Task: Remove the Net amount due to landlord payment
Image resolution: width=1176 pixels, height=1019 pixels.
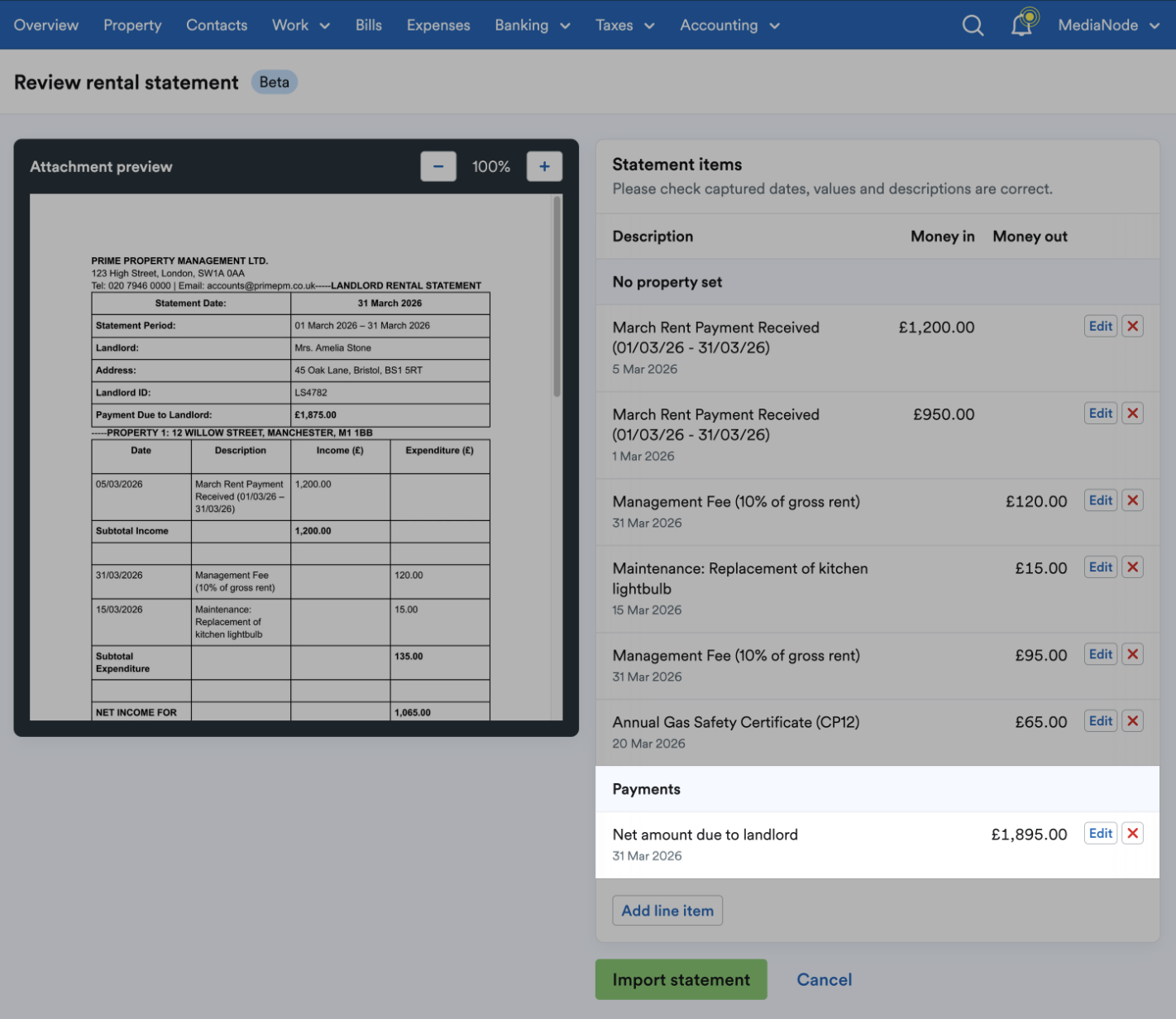Action: [1133, 833]
